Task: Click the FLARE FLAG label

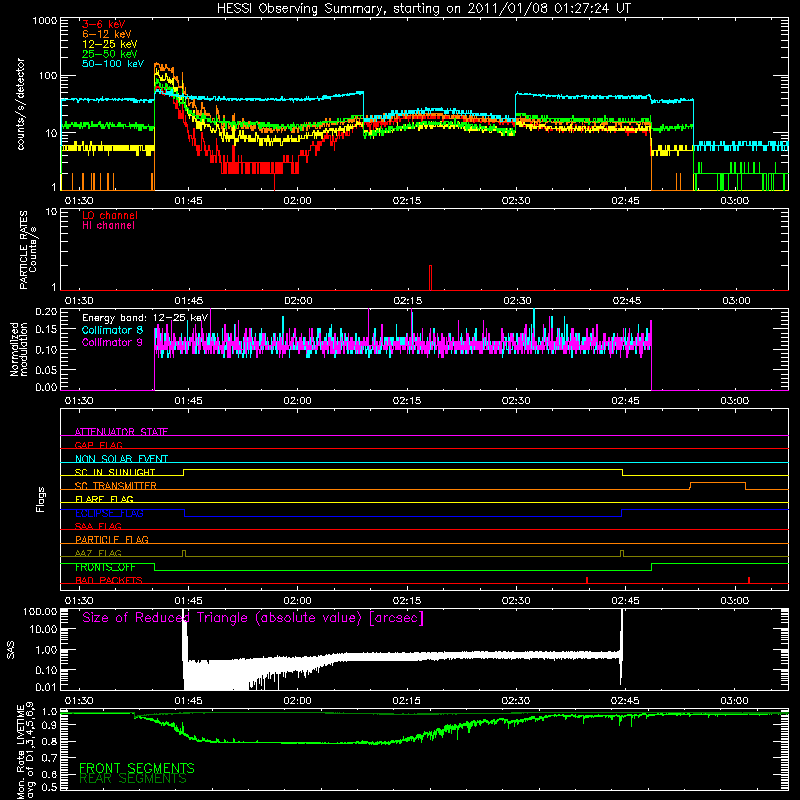Action: click(104, 499)
